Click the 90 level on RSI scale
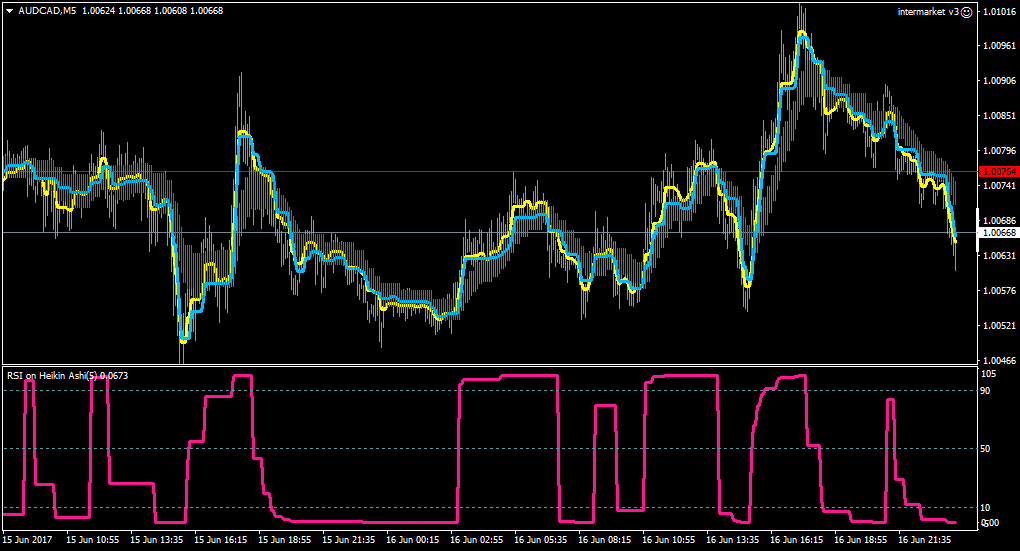Screen dimensions: 1020x551 986,390
